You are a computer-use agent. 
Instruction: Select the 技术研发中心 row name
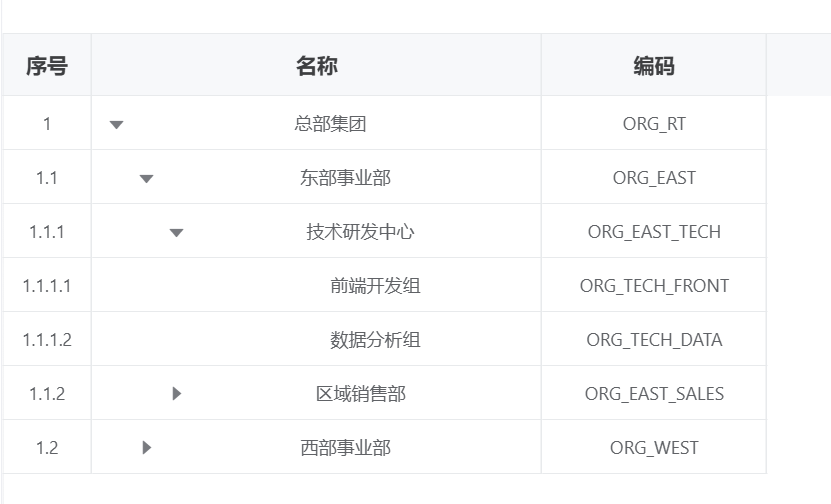360,232
